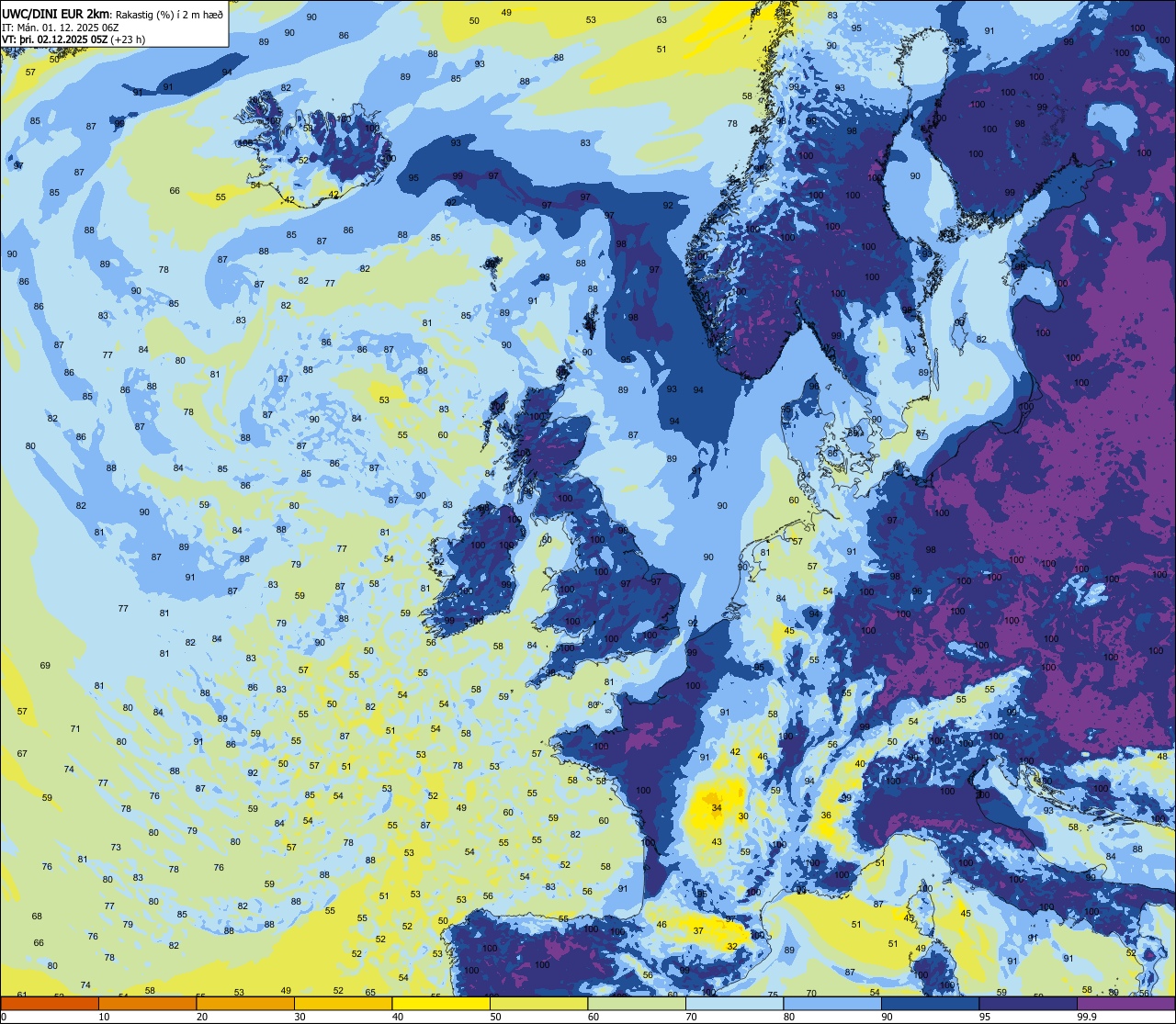The width and height of the screenshot is (1176, 1024).
Task: Click the 70–80% light blue legend swatch
Action: (x=734, y=1003)
